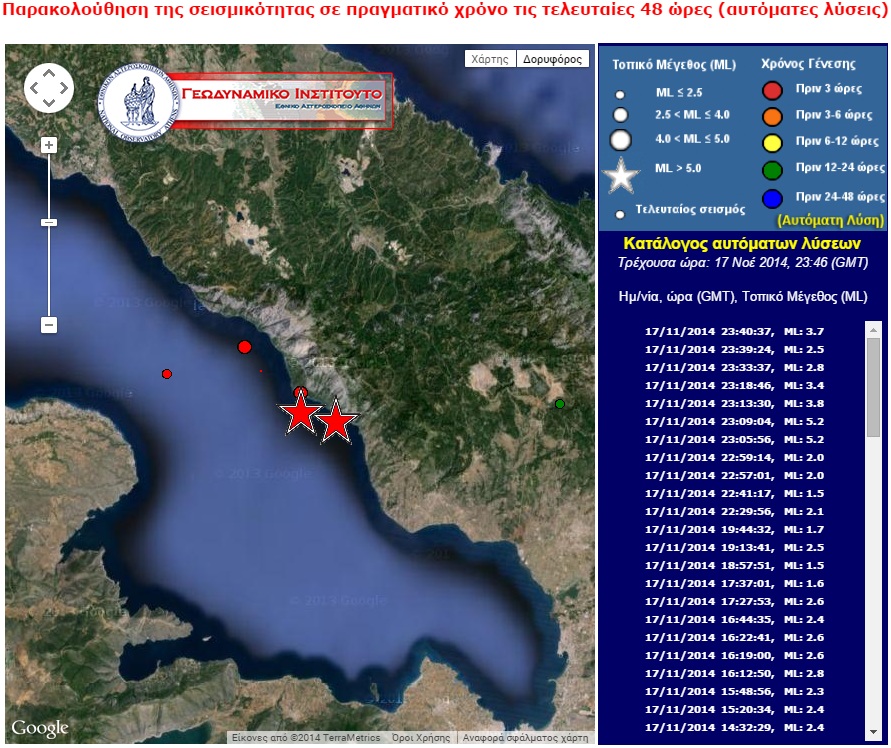Image resolution: width=891 pixels, height=748 pixels.
Task: Pan the map up with the top arrow
Action: click(x=49, y=73)
